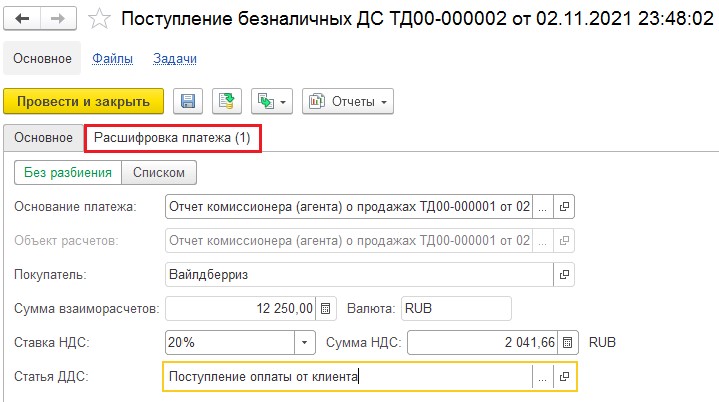This screenshot has height=402, width=719.
Task: Open the Статья ДДС linked item icon
Action: coord(564,376)
